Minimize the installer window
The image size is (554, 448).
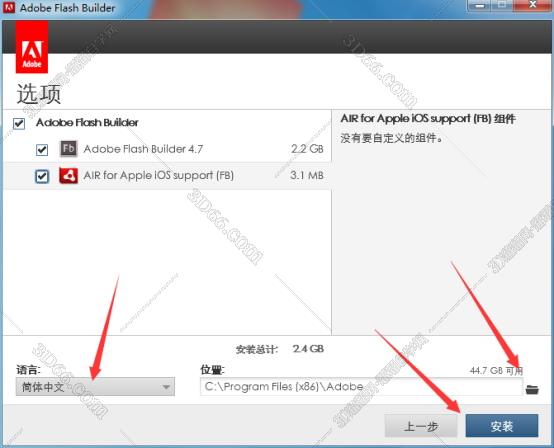point(479,5)
